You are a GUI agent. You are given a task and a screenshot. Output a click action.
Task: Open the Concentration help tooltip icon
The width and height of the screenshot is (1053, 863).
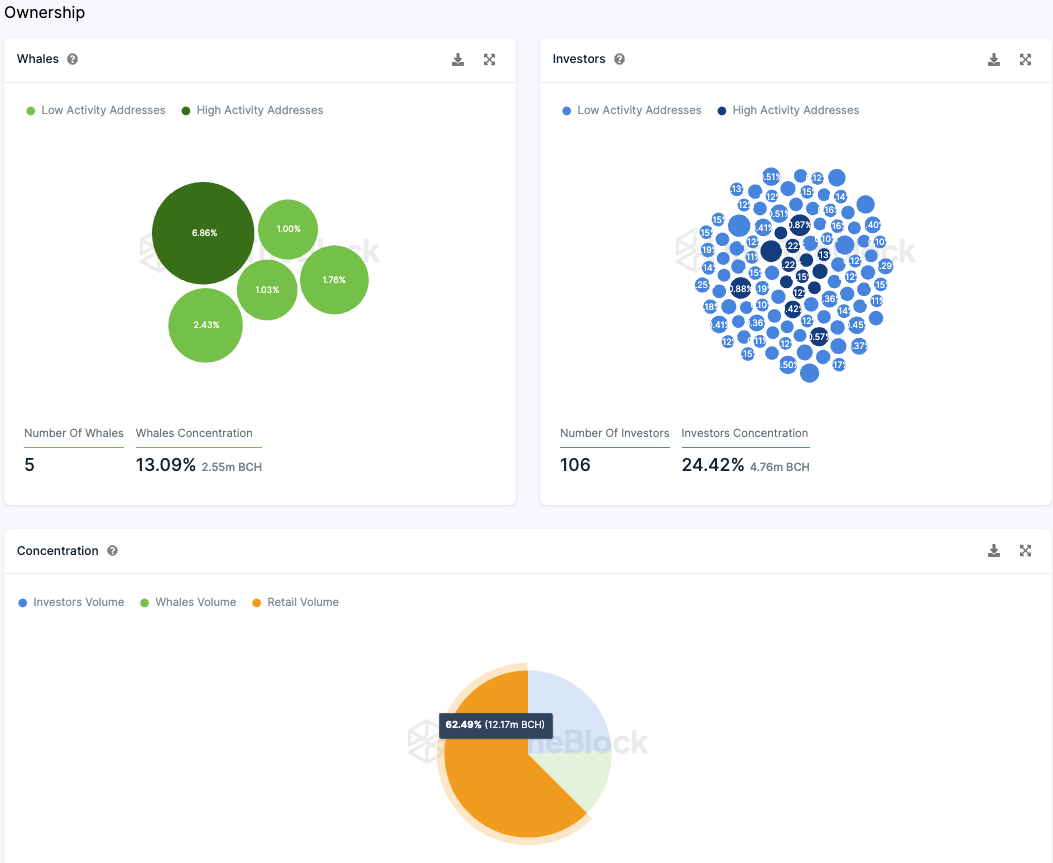tap(112, 551)
